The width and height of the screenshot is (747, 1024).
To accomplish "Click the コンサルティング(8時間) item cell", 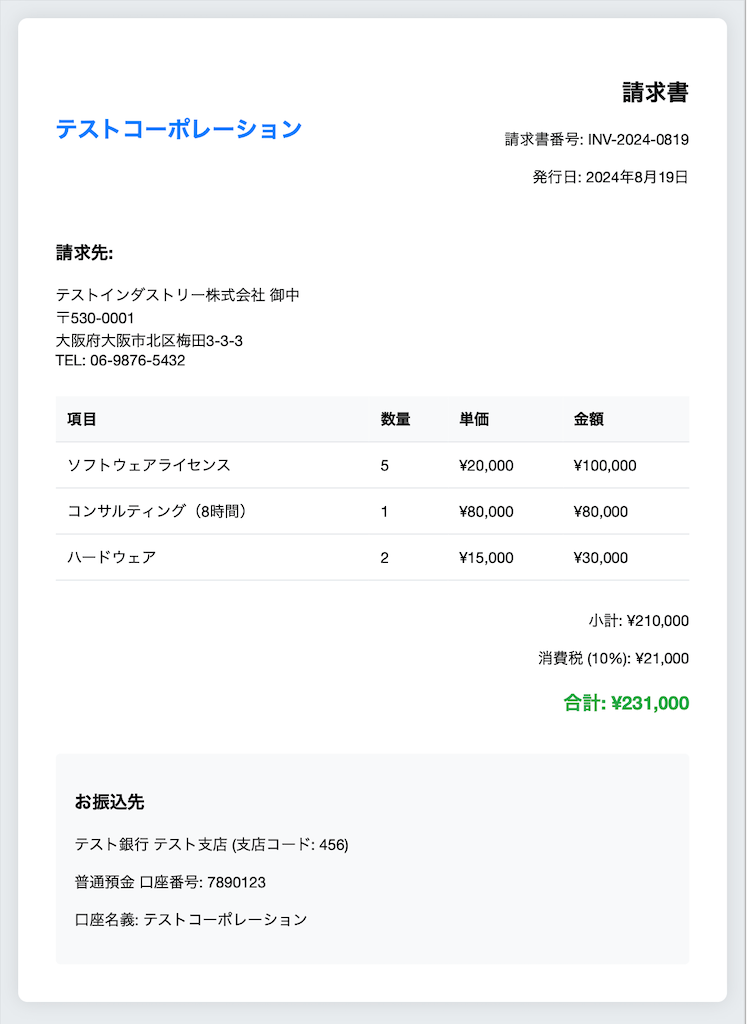I will [x=157, y=511].
